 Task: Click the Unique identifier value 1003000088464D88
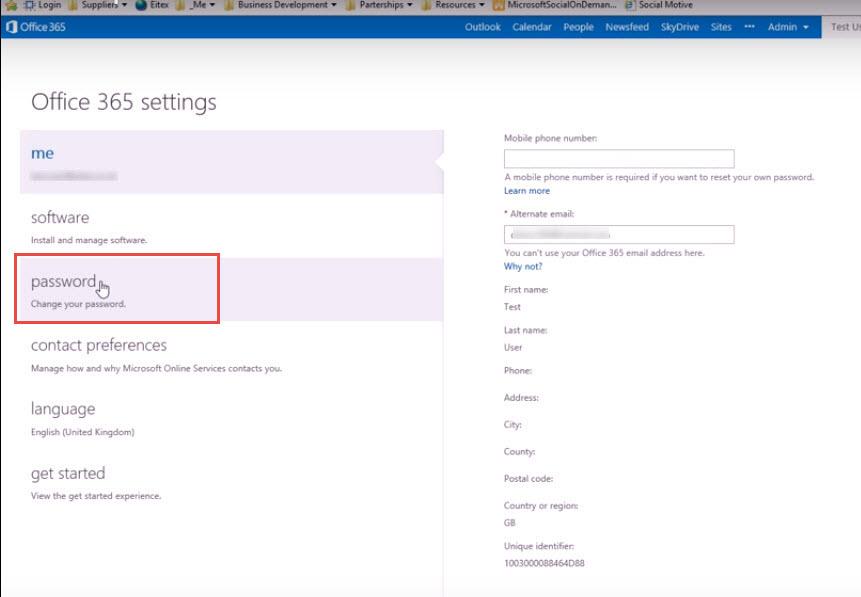tap(544, 563)
